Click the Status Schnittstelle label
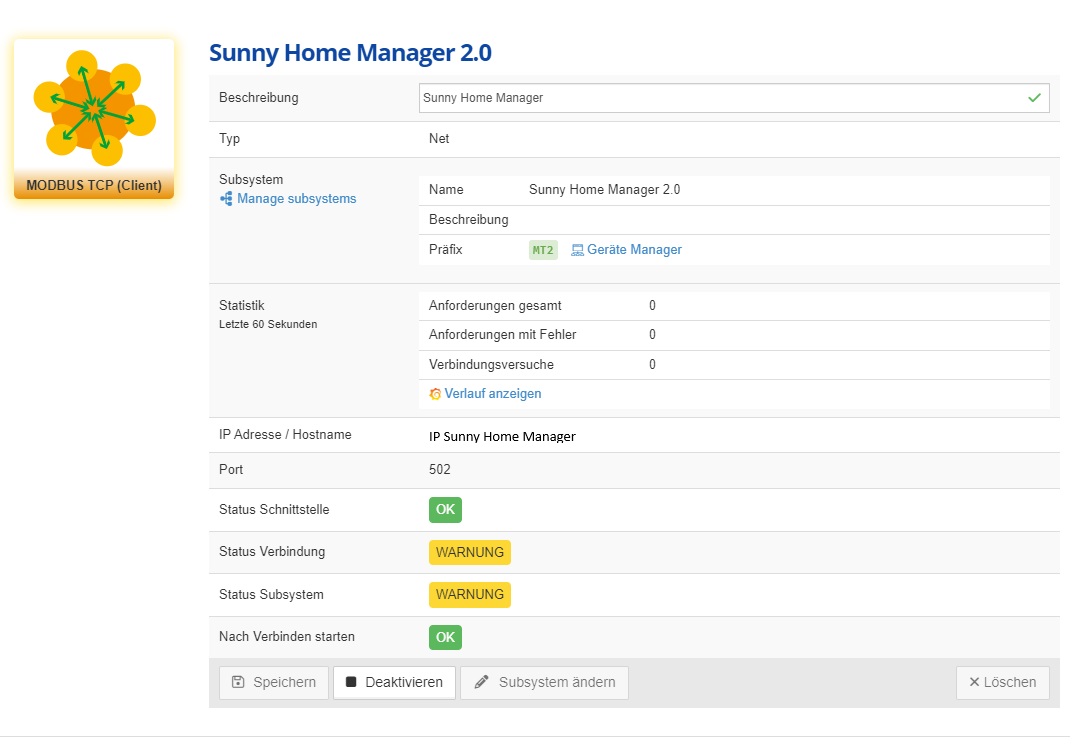This screenshot has width=1079, height=747. pyautogui.click(x=274, y=510)
